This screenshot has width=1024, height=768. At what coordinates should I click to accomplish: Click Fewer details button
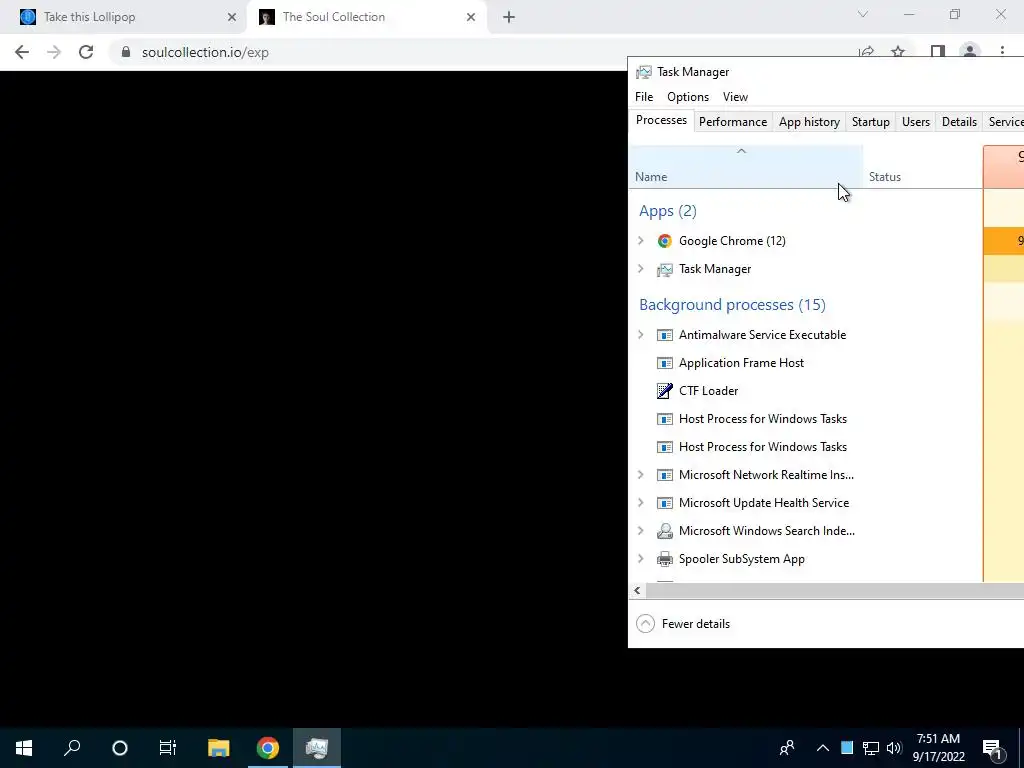pyautogui.click(x=683, y=624)
